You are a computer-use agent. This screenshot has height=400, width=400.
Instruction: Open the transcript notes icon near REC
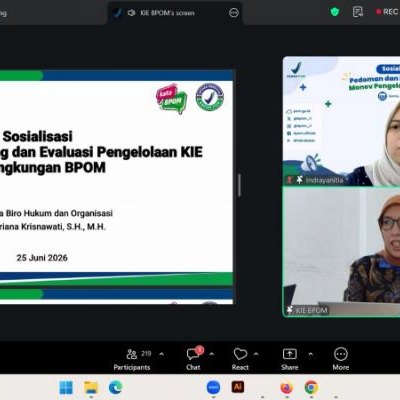[358, 12]
